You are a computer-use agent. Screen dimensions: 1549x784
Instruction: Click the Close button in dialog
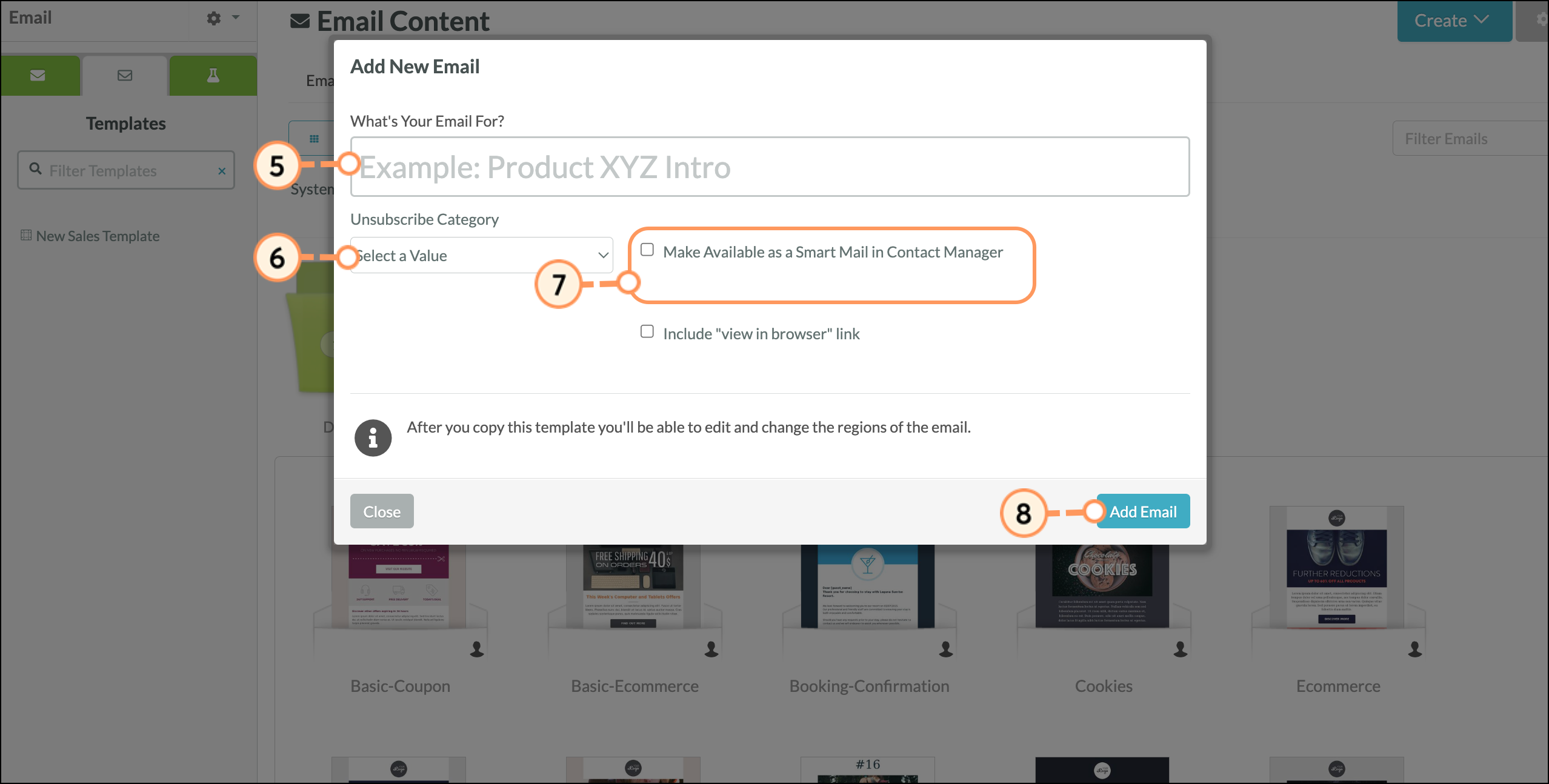382,511
